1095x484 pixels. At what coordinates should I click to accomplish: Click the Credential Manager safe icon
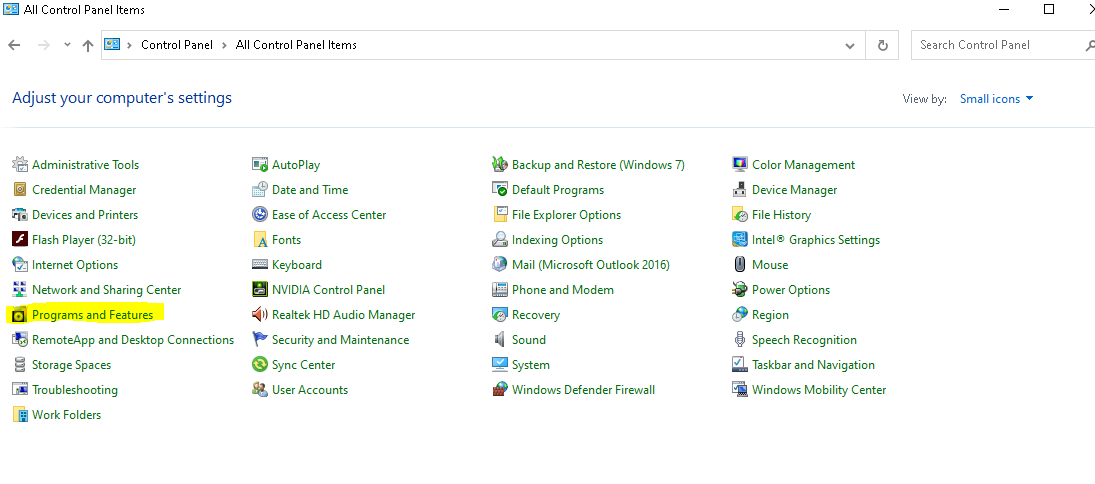[20, 190]
